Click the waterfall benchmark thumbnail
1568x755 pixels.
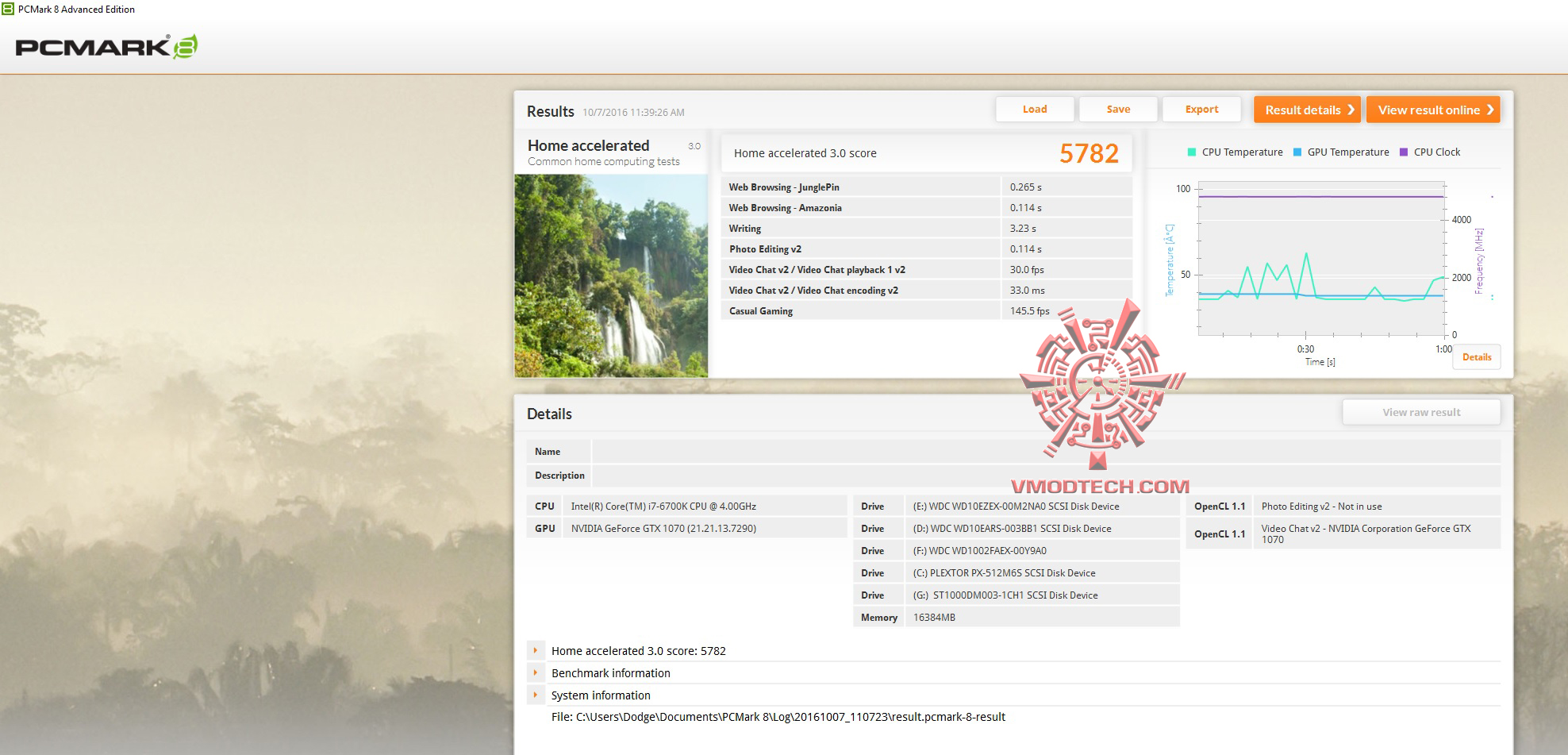pyautogui.click(x=611, y=275)
